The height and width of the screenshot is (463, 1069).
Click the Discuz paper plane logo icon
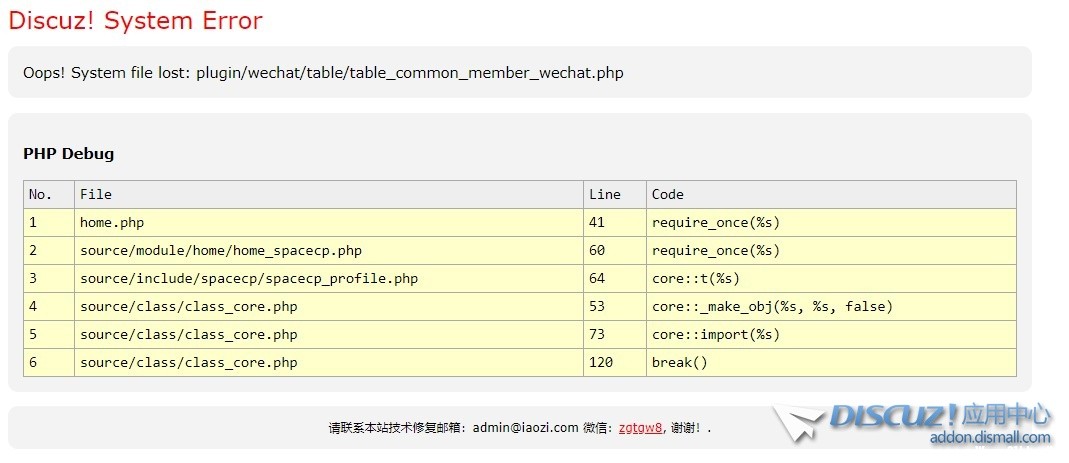point(797,422)
